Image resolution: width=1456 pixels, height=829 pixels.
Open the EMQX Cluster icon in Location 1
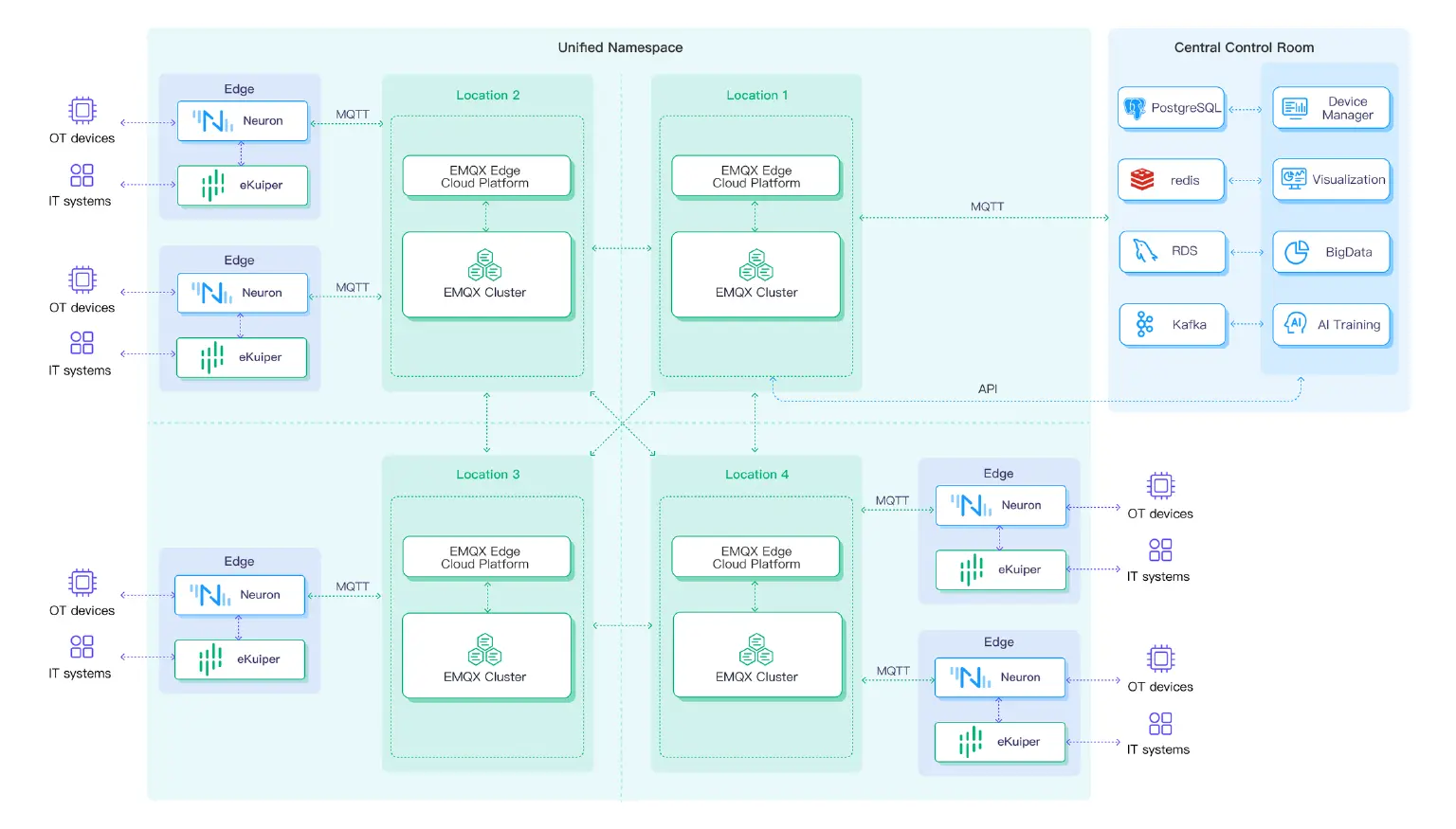pos(755,266)
